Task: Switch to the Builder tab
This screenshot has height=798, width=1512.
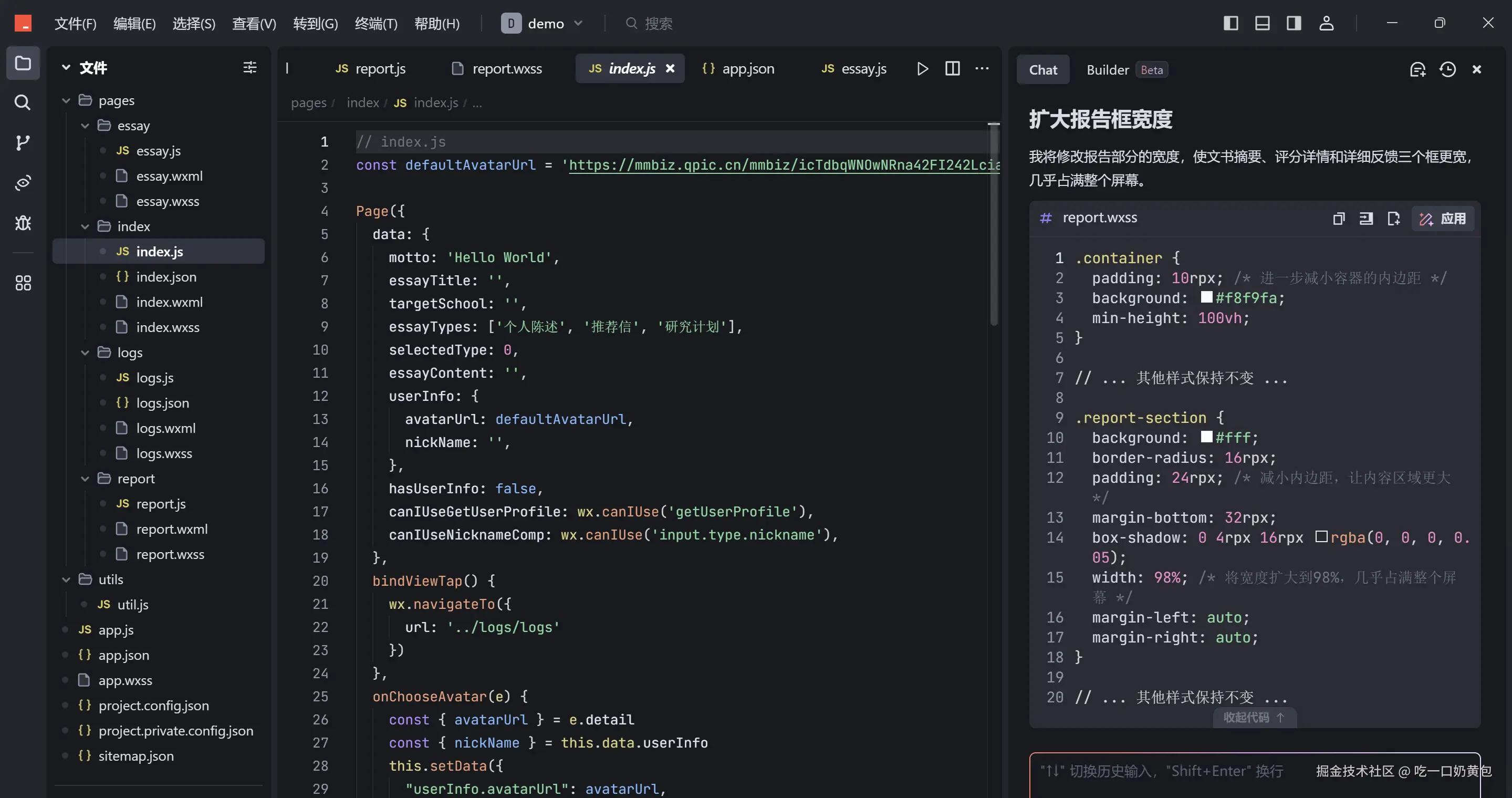Action: (1107, 70)
